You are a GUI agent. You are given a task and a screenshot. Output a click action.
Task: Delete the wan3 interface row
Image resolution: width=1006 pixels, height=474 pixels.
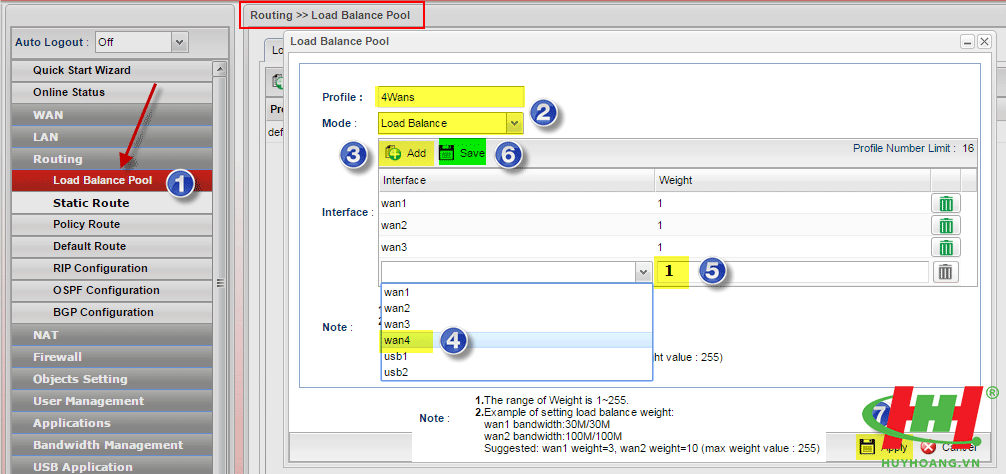(946, 248)
